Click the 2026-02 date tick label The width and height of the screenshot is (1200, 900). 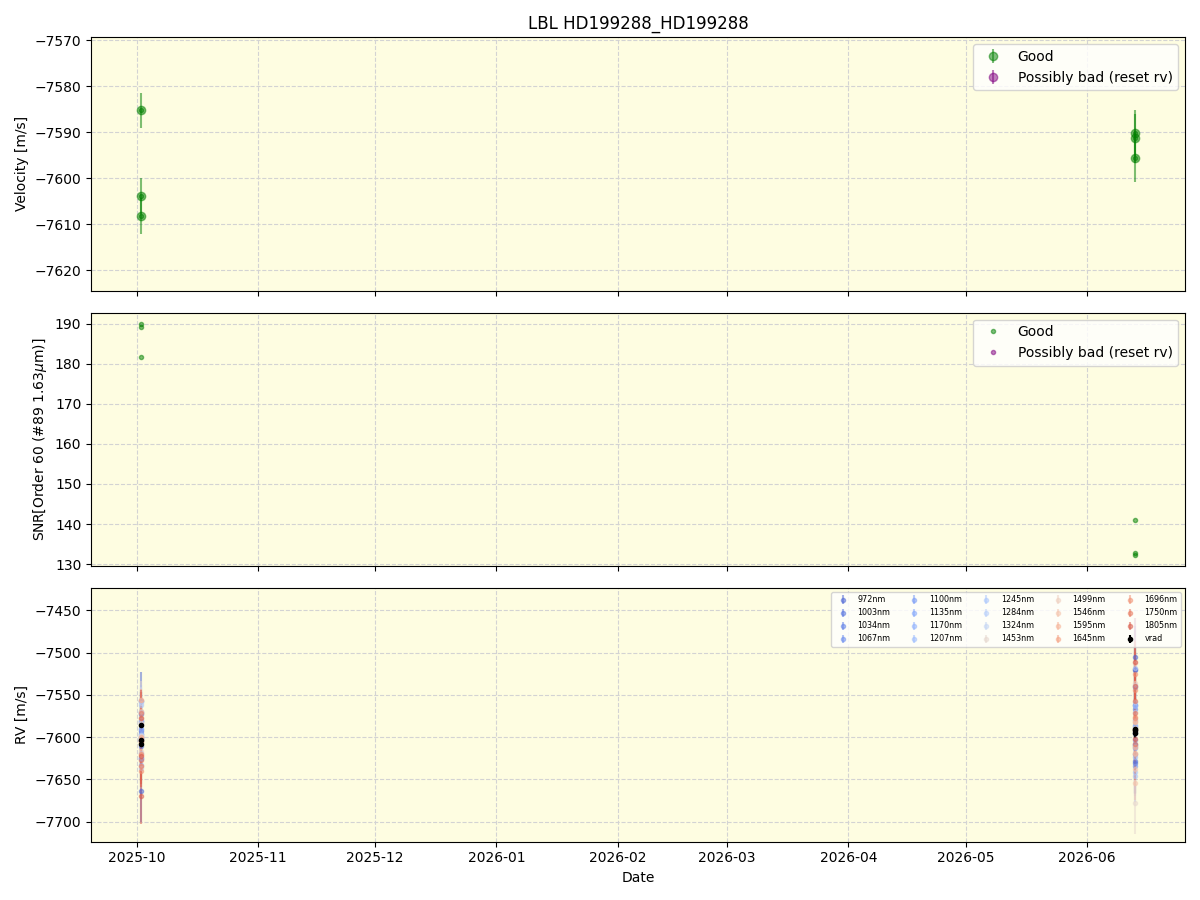(x=618, y=858)
